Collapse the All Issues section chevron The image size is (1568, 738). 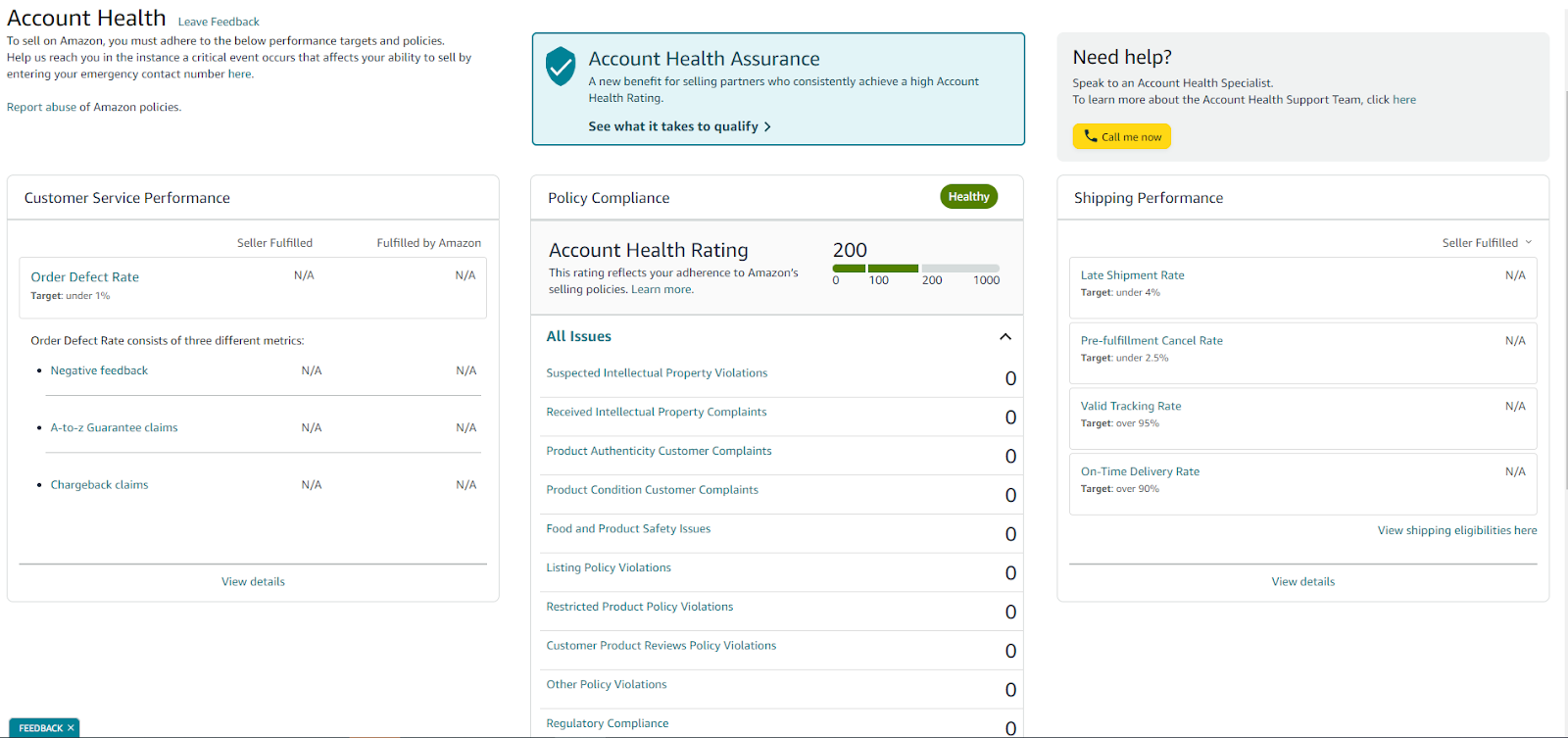pos(1004,337)
